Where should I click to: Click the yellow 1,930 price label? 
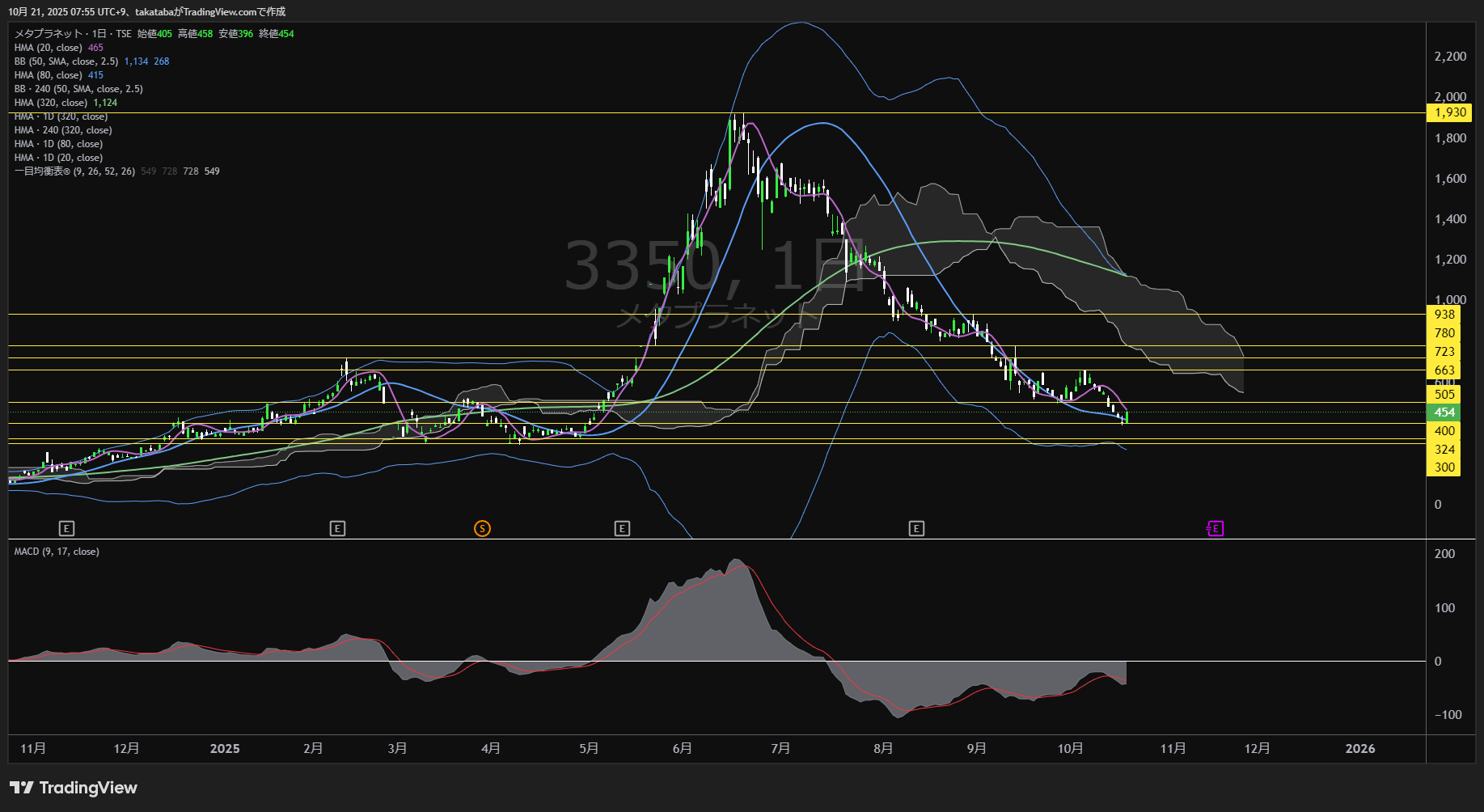click(x=1449, y=113)
